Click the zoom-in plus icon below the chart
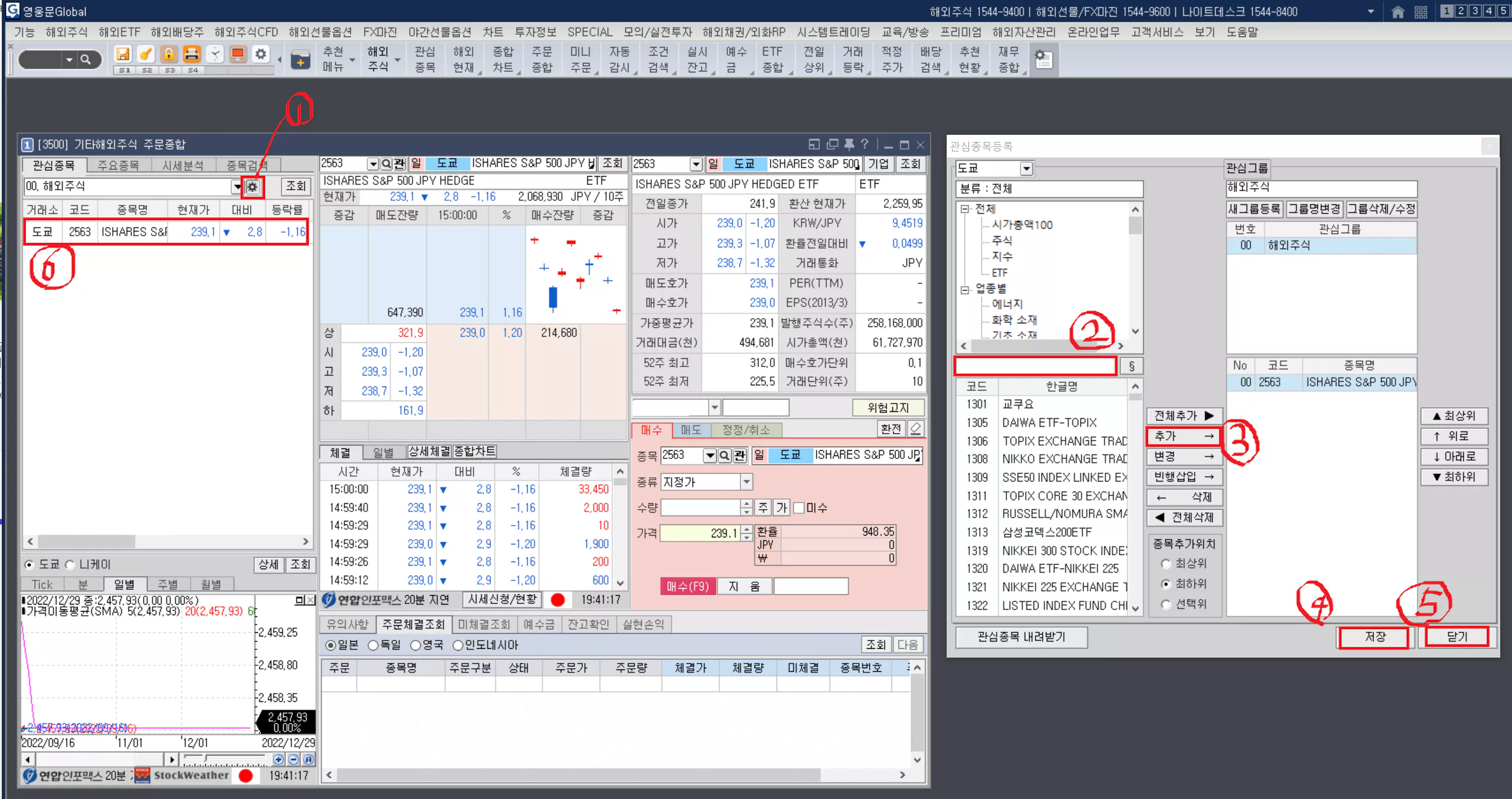1512x799 pixels. click(279, 760)
